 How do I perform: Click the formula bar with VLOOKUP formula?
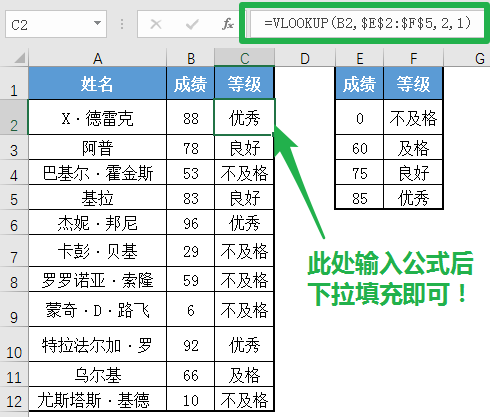(367, 23)
